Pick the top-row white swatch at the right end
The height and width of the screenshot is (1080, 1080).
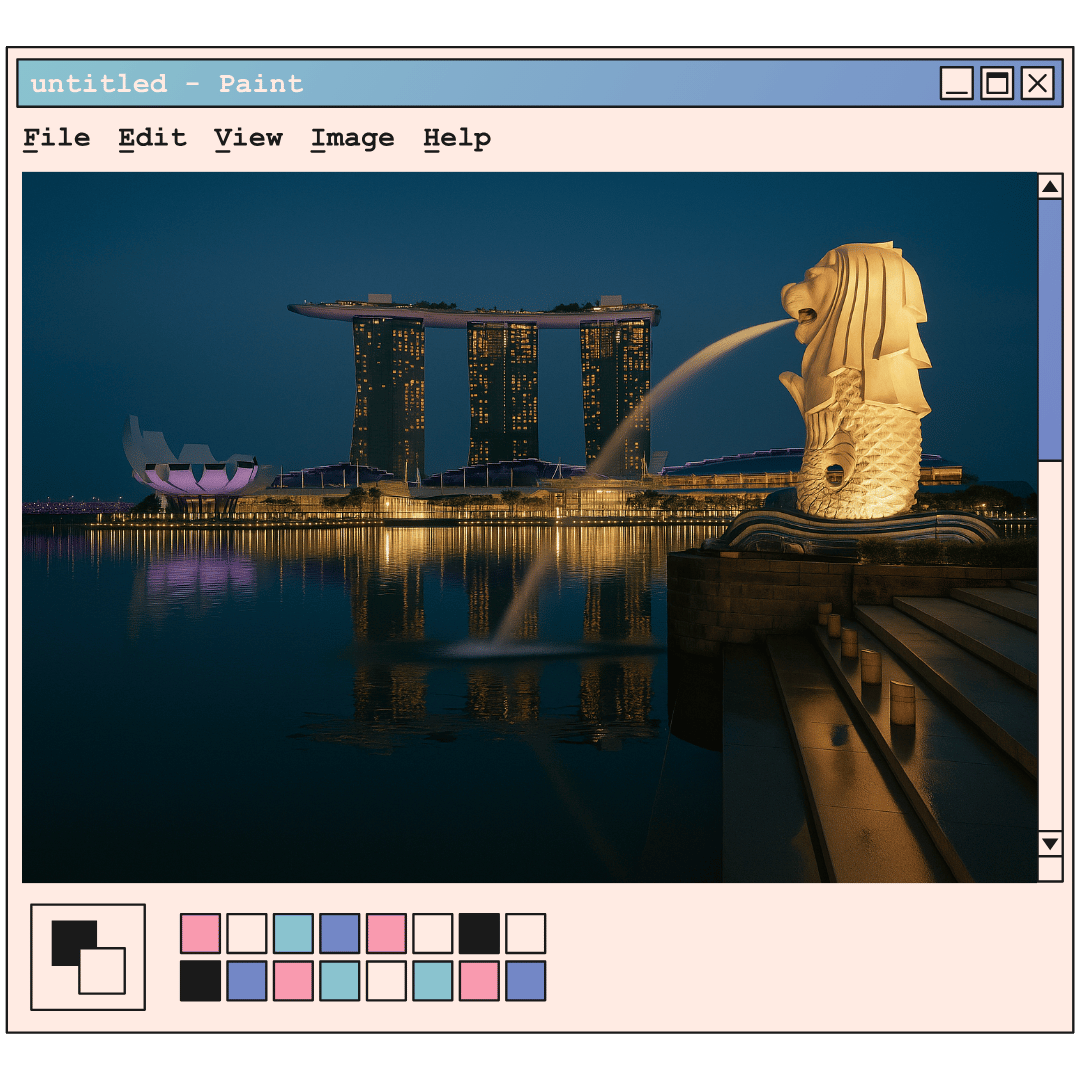pyautogui.click(x=526, y=933)
